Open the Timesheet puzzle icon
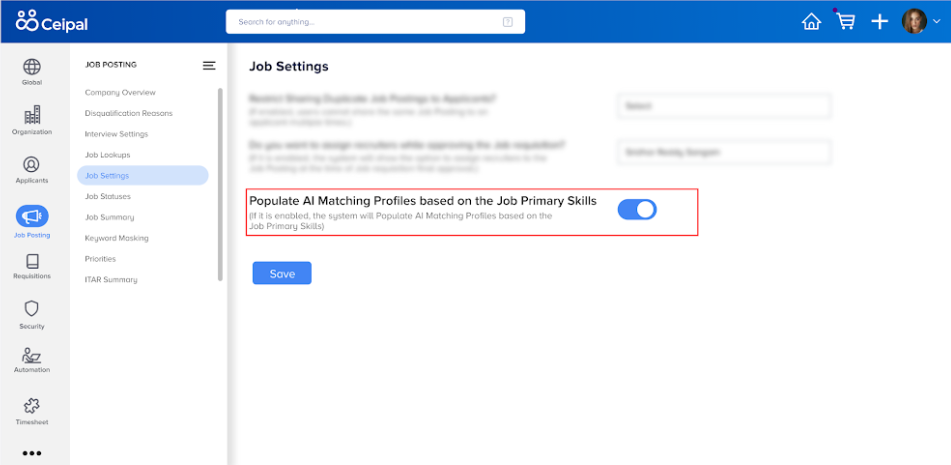The width and height of the screenshot is (951, 465). tap(32, 406)
